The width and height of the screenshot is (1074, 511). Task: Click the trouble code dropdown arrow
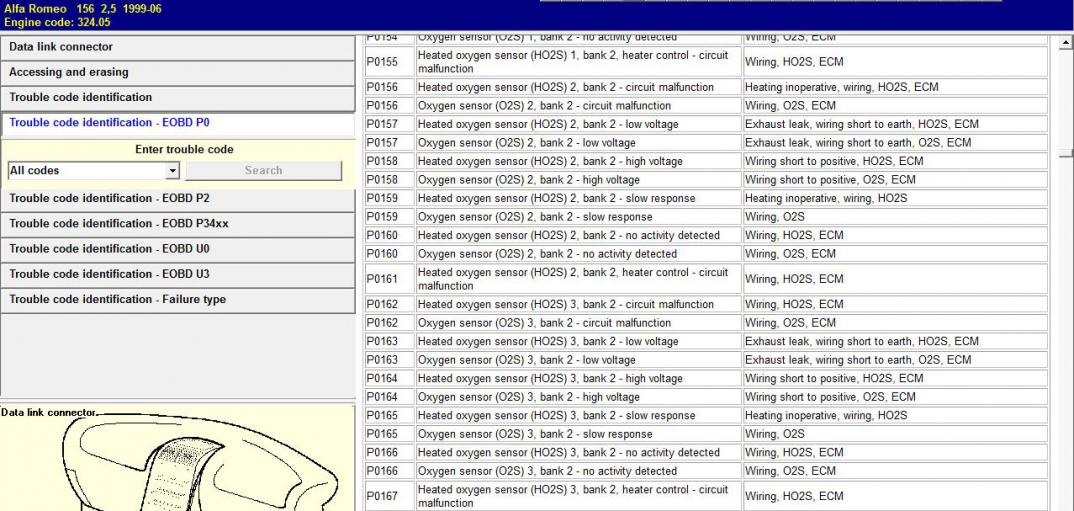coord(172,171)
